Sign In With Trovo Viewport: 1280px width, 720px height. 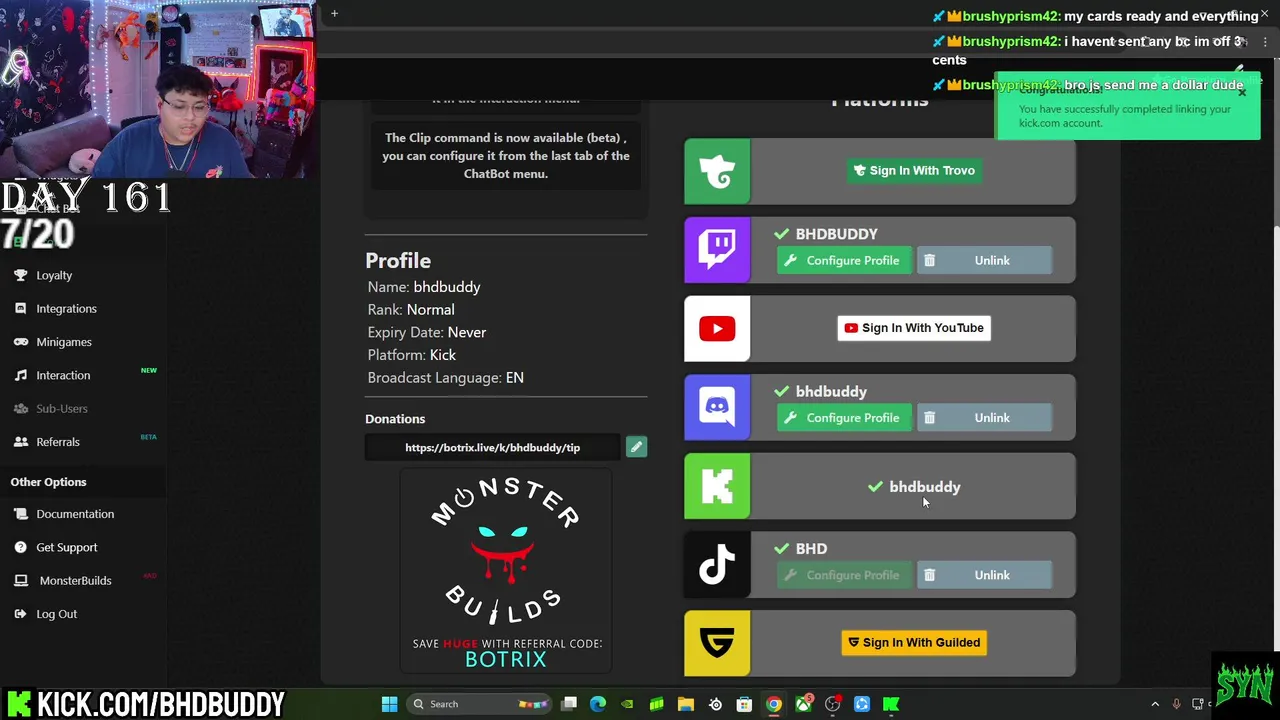point(914,171)
